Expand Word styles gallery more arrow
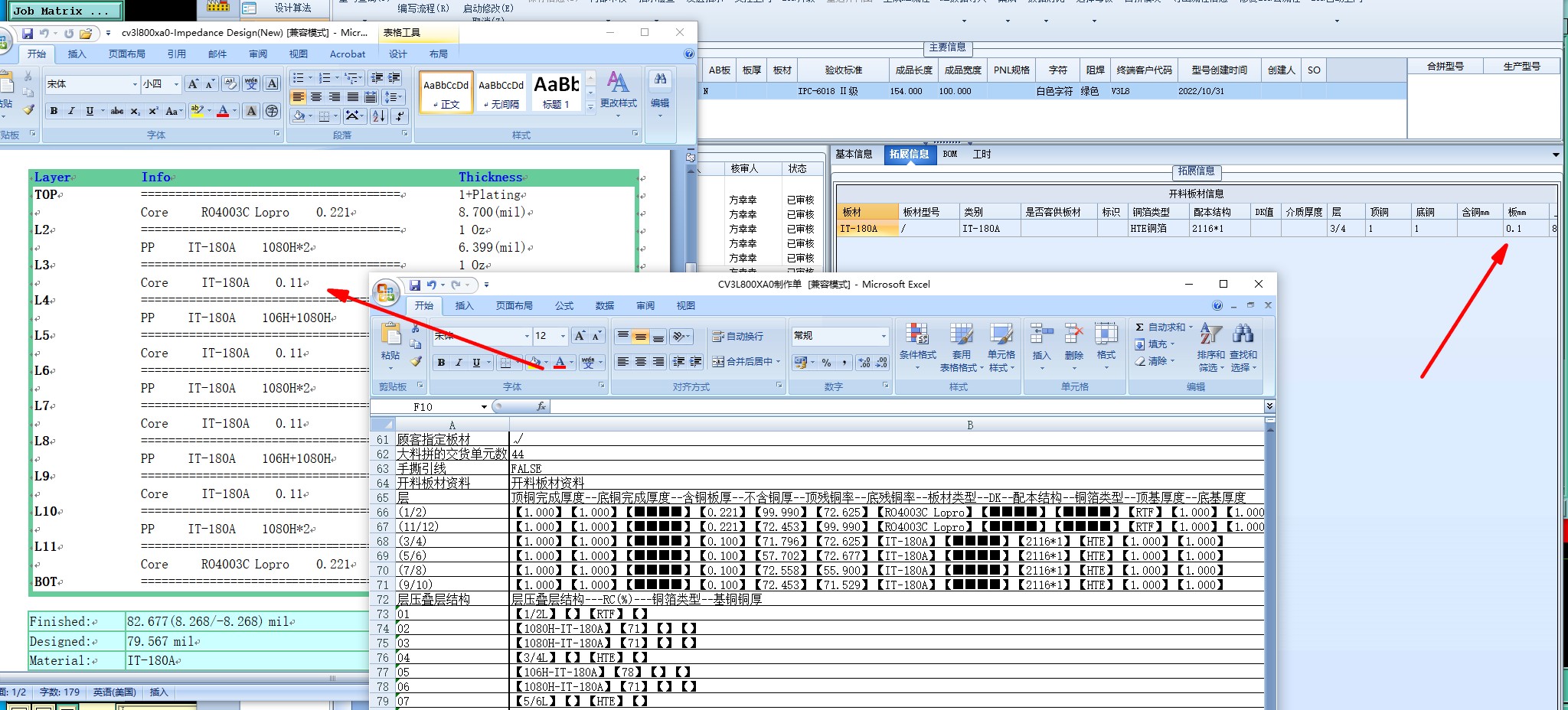This screenshot has height=710, width=1568. click(x=590, y=107)
